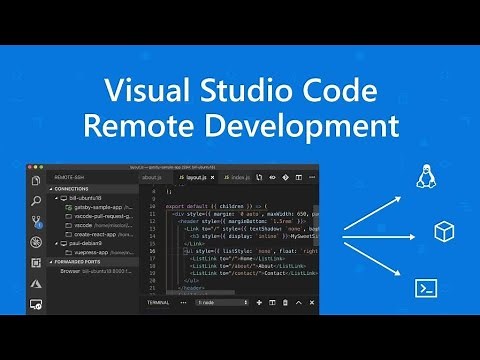Switch to the TERMINAL panel tab
This screenshot has height=360, width=480.
click(x=158, y=303)
